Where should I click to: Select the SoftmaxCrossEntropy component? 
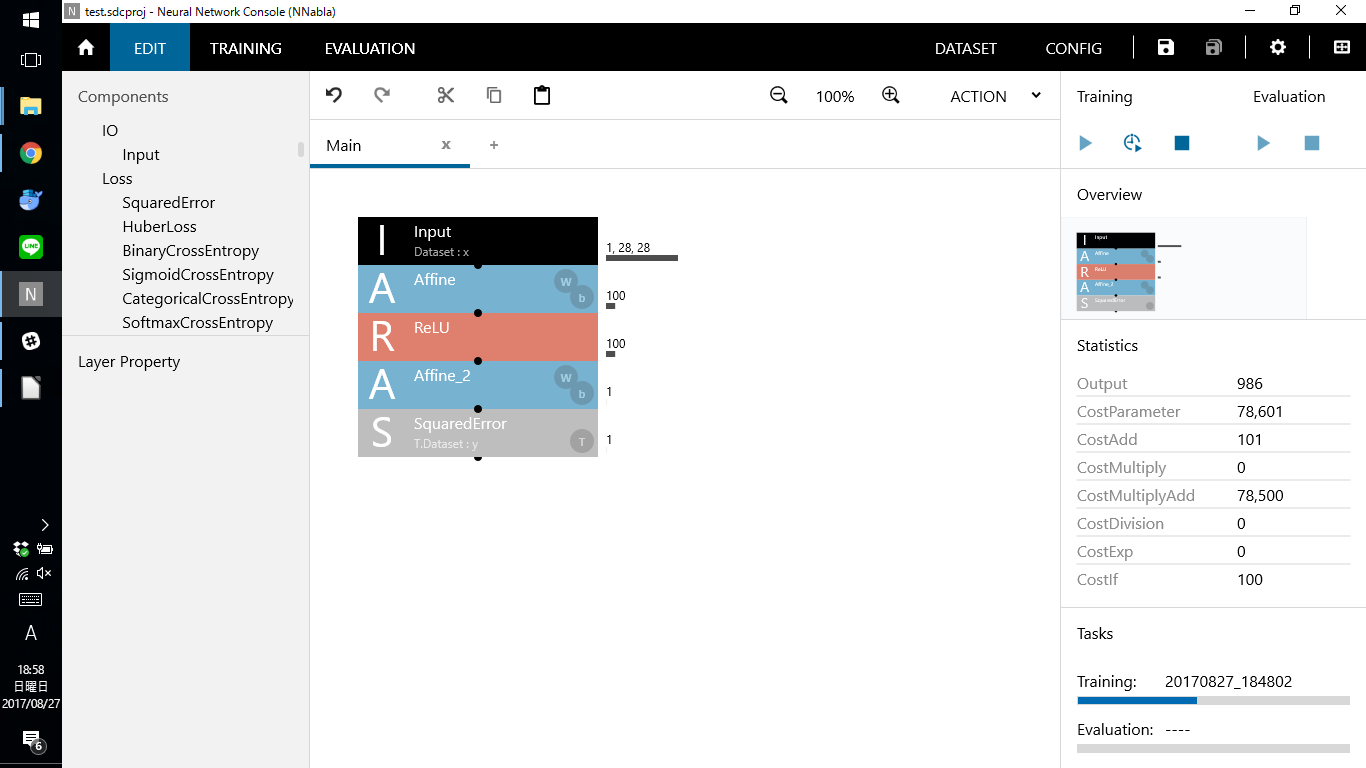click(198, 323)
